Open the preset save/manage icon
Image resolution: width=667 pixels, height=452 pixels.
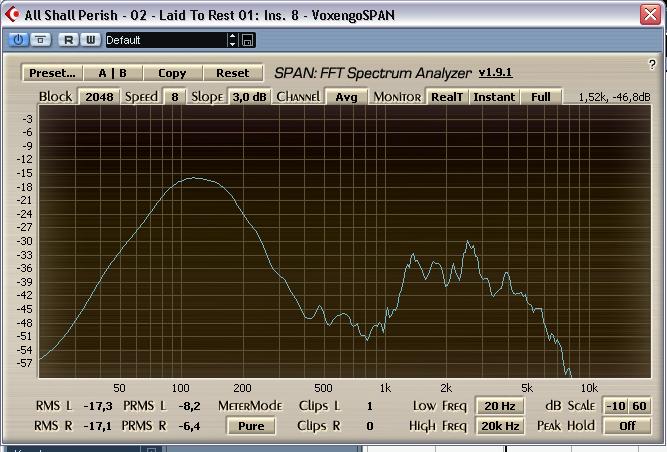pos(248,40)
